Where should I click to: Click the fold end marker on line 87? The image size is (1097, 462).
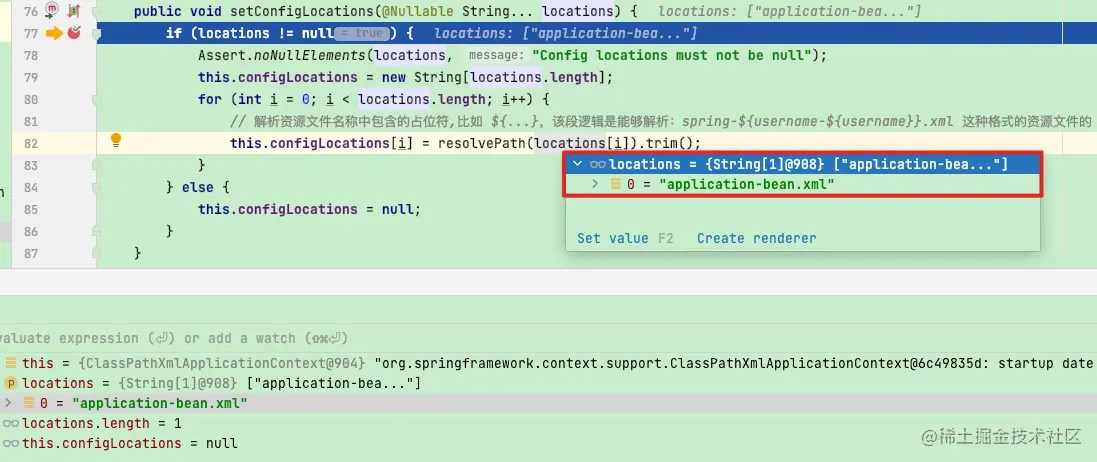tap(97, 253)
